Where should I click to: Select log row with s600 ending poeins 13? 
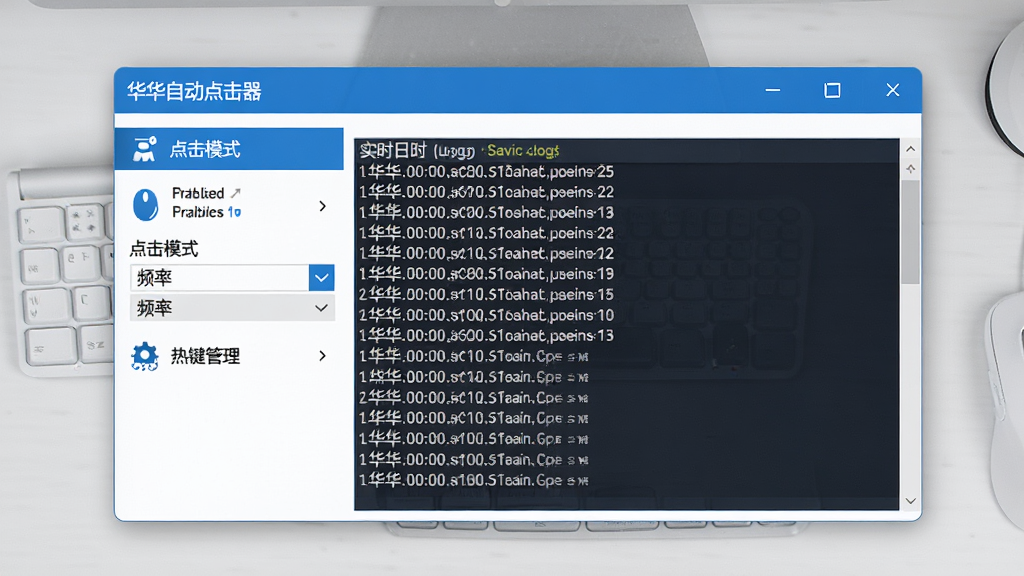pos(487,336)
